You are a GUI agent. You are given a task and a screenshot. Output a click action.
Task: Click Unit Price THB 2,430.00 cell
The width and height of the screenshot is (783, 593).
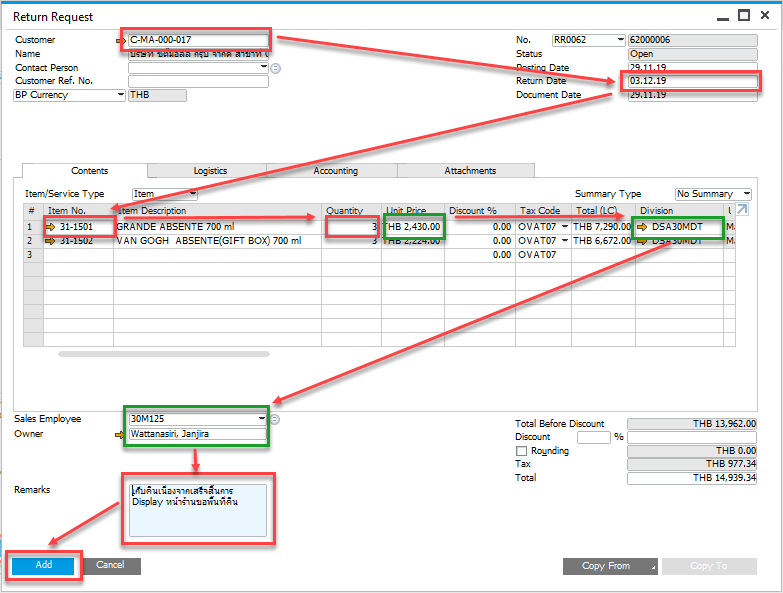pyautogui.click(x=413, y=227)
